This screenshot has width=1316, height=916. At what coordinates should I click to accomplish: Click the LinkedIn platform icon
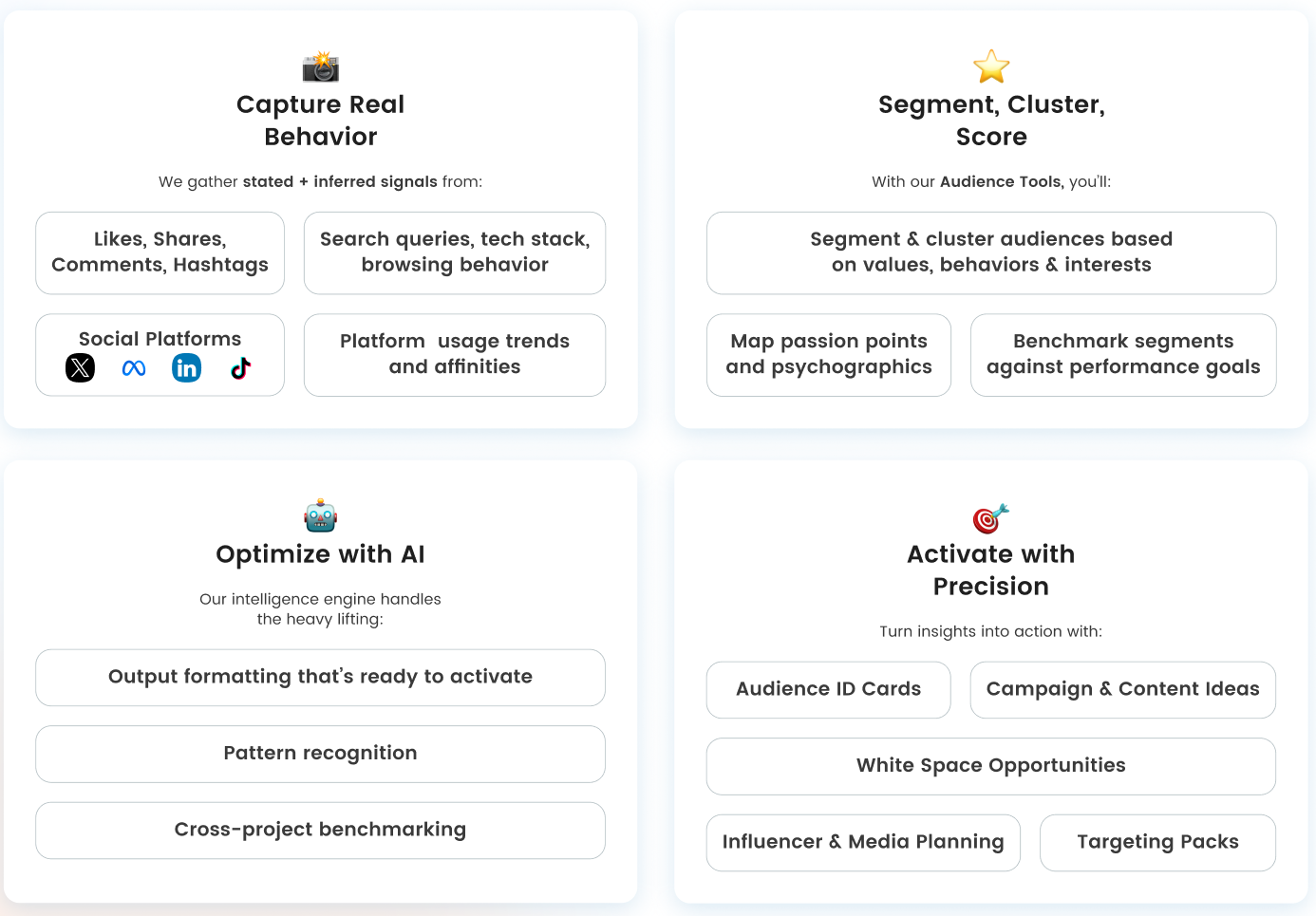pos(187,367)
